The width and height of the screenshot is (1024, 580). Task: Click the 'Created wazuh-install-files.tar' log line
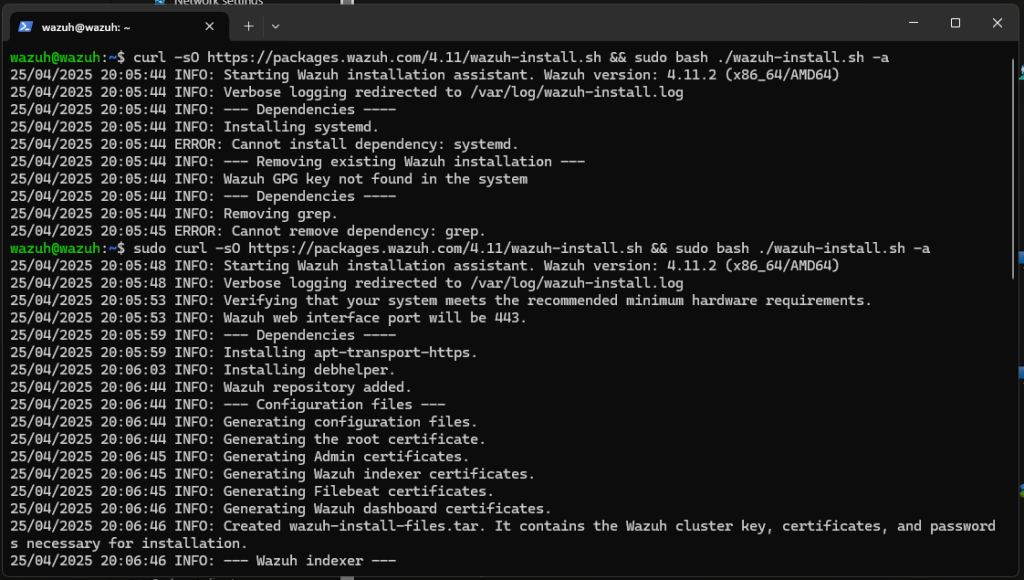[x=503, y=535]
